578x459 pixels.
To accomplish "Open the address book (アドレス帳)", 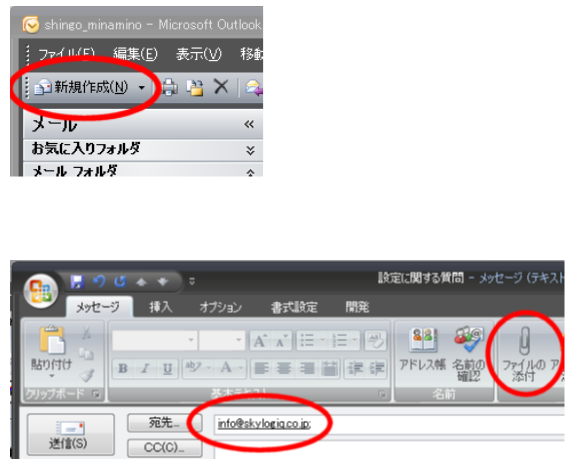I will point(422,349).
